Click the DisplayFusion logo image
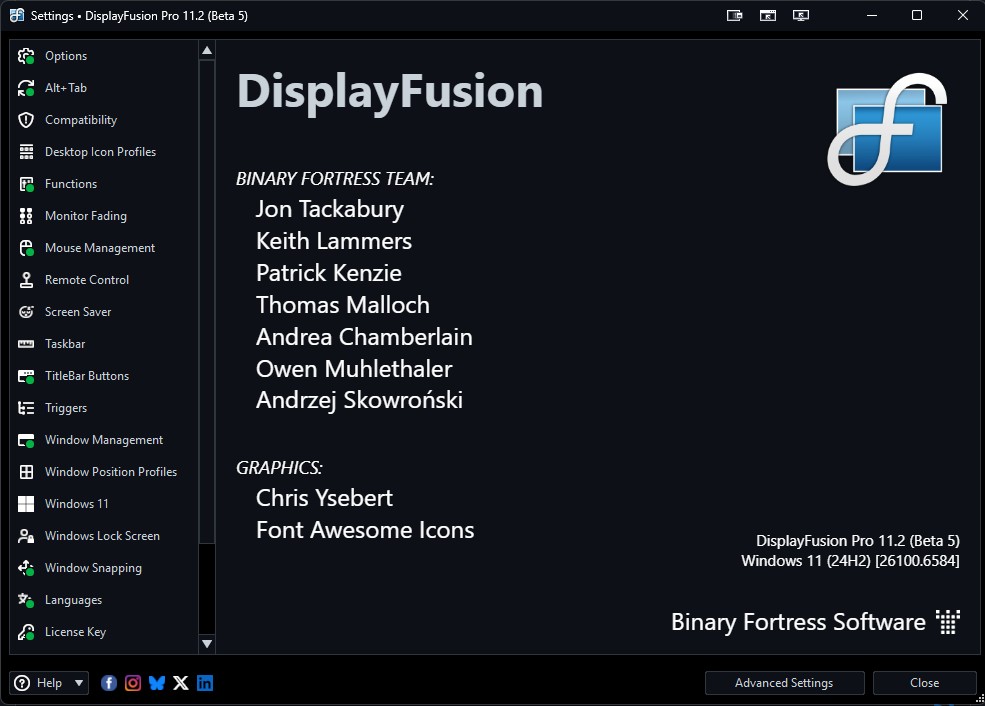The width and height of the screenshot is (985, 706). 886,129
